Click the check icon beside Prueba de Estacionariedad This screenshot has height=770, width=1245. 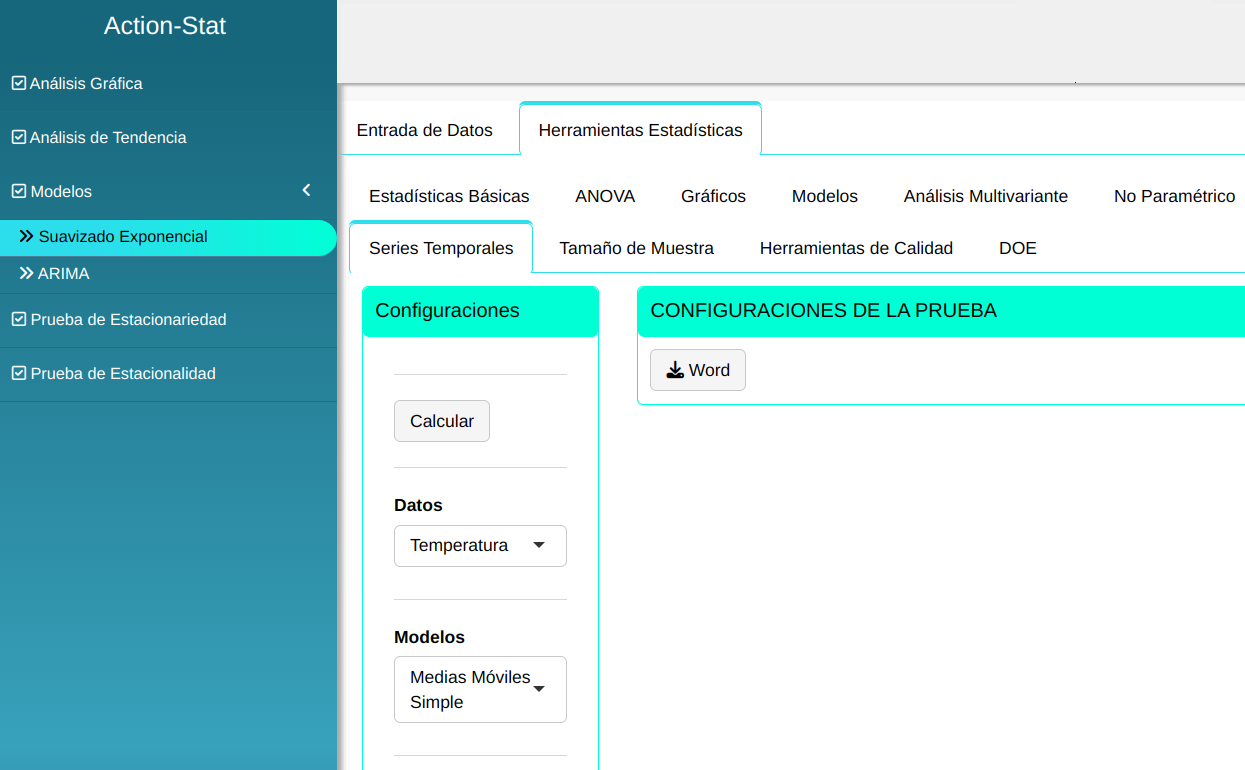[x=18, y=320]
